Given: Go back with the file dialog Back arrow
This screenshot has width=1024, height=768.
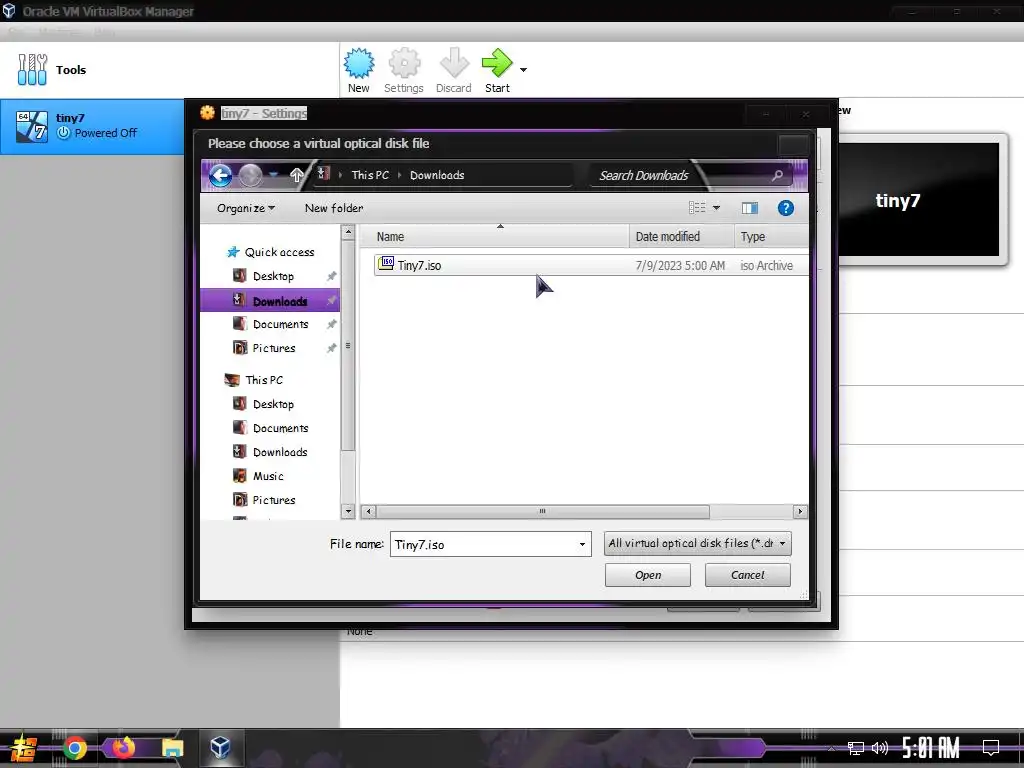Looking at the screenshot, I should tap(221, 175).
